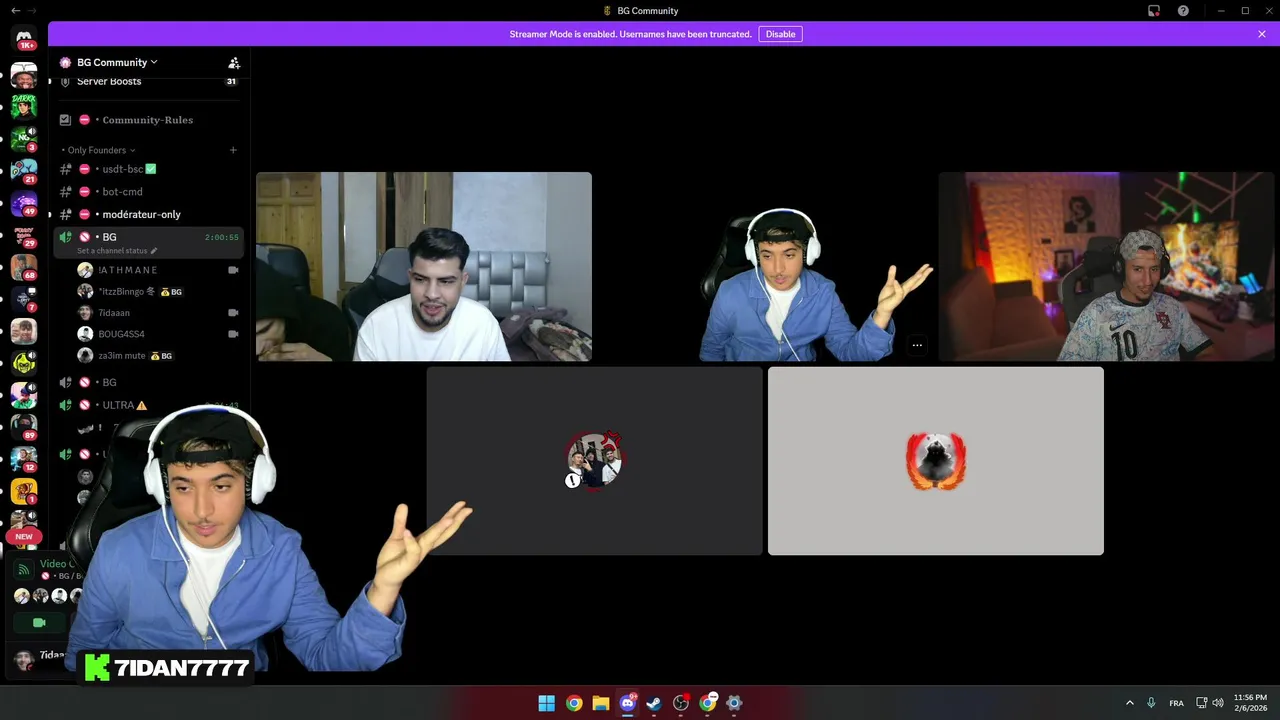
Task: Toggle the camera button in voice panel
Action: pos(39,622)
